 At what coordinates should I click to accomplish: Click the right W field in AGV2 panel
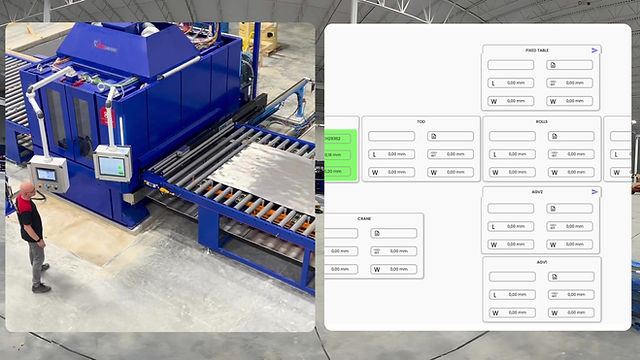(569, 244)
